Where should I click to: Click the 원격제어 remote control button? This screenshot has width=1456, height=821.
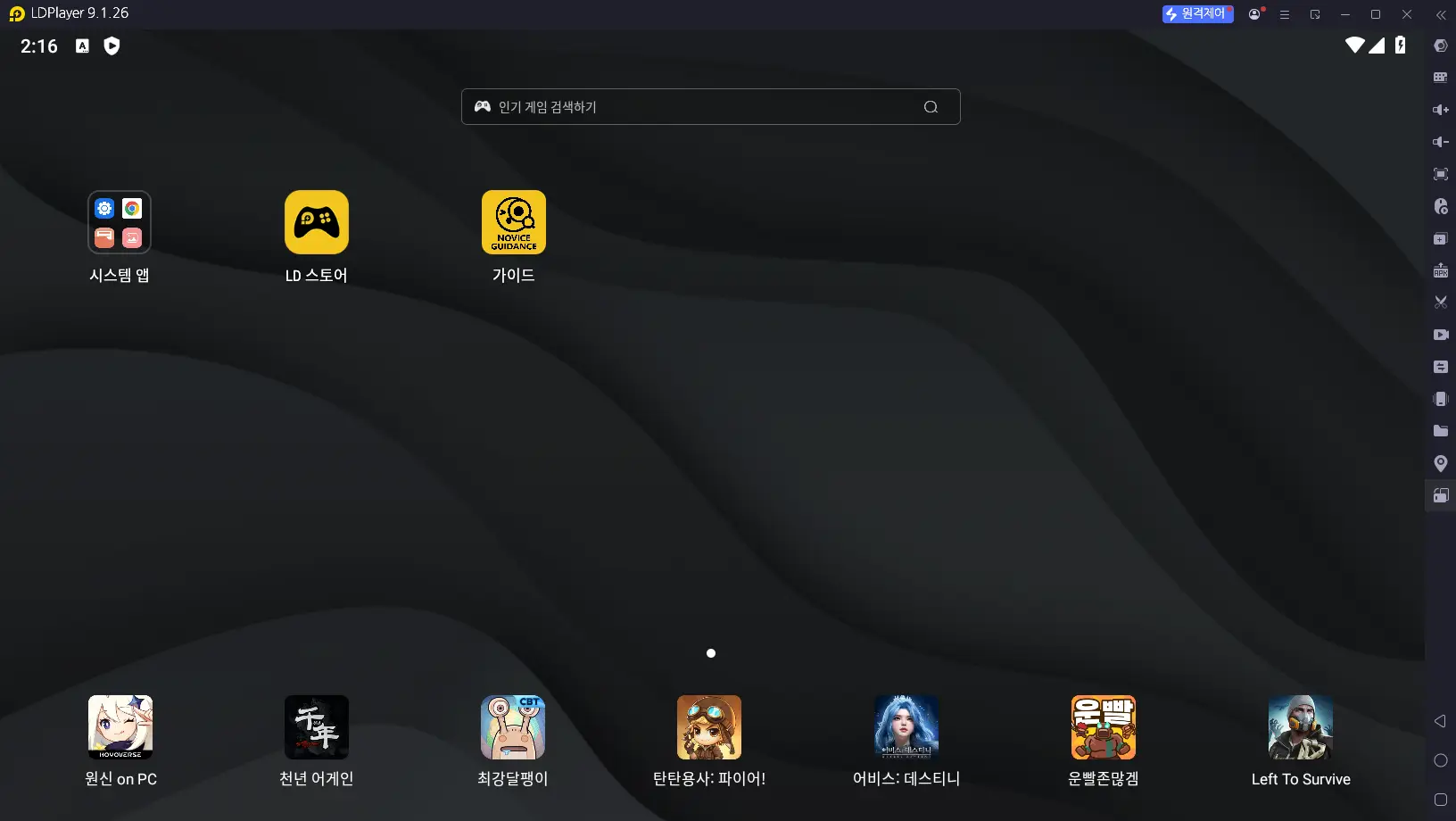pos(1197,14)
